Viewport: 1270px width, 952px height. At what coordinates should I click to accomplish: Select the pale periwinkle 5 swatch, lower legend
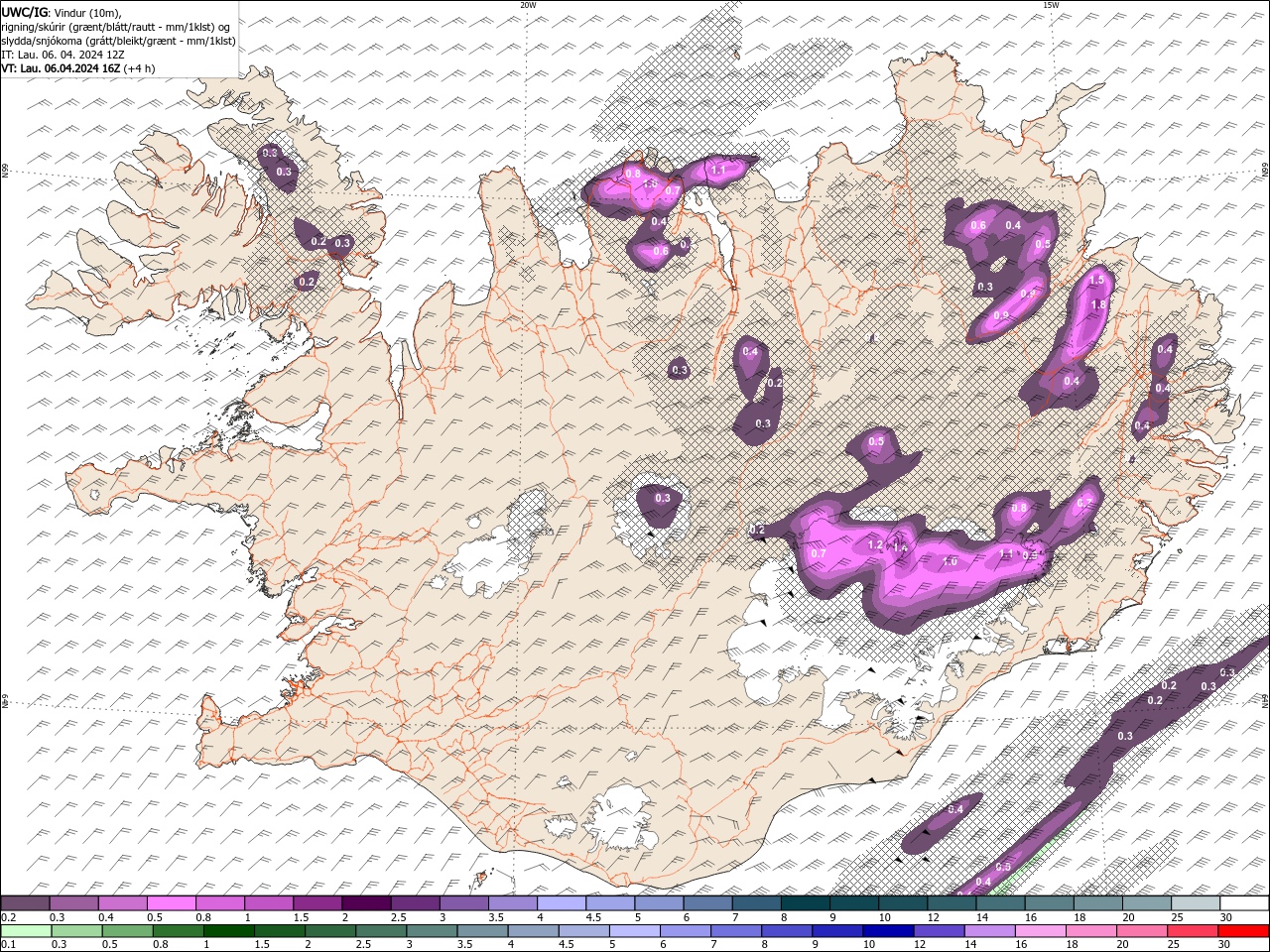point(634,931)
